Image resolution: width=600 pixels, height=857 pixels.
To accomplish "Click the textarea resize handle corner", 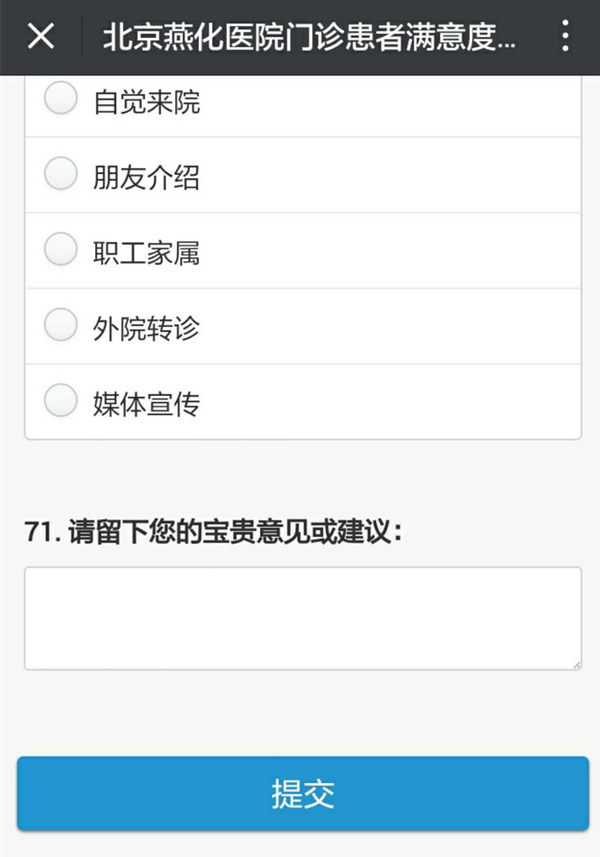I will [x=577, y=665].
